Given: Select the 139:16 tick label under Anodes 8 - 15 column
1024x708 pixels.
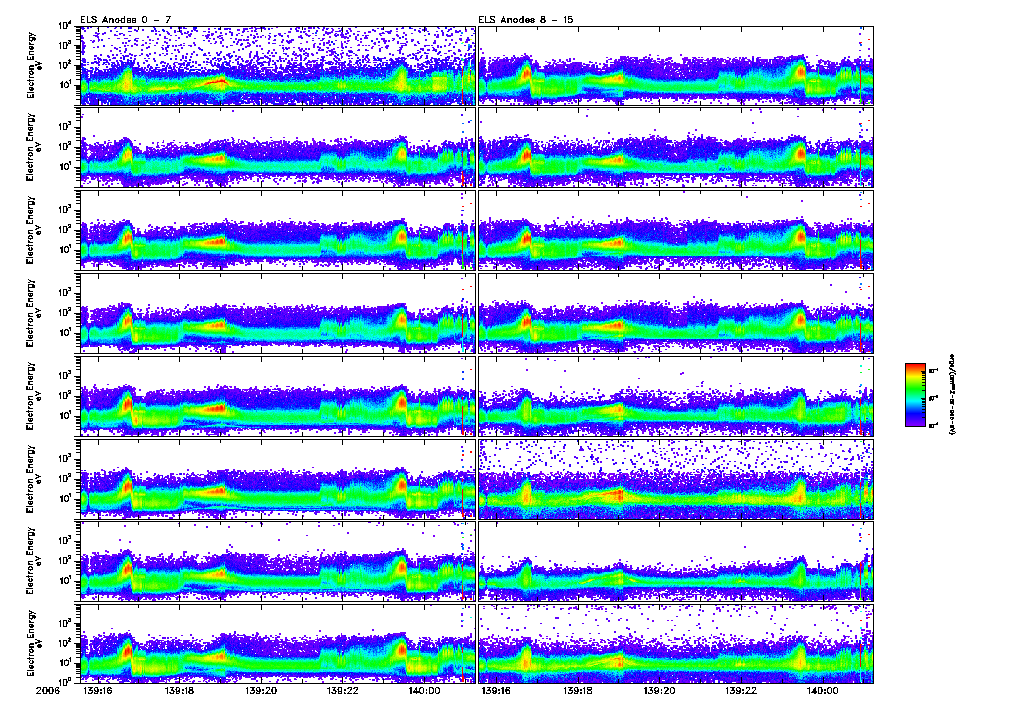Looking at the screenshot, I should 496,690.
